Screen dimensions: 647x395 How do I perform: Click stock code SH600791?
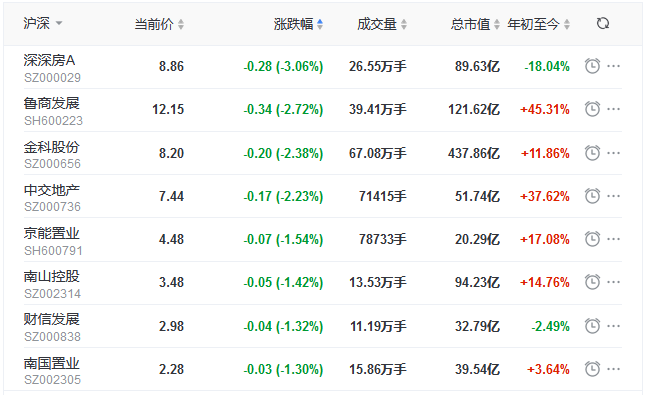[x=53, y=251]
